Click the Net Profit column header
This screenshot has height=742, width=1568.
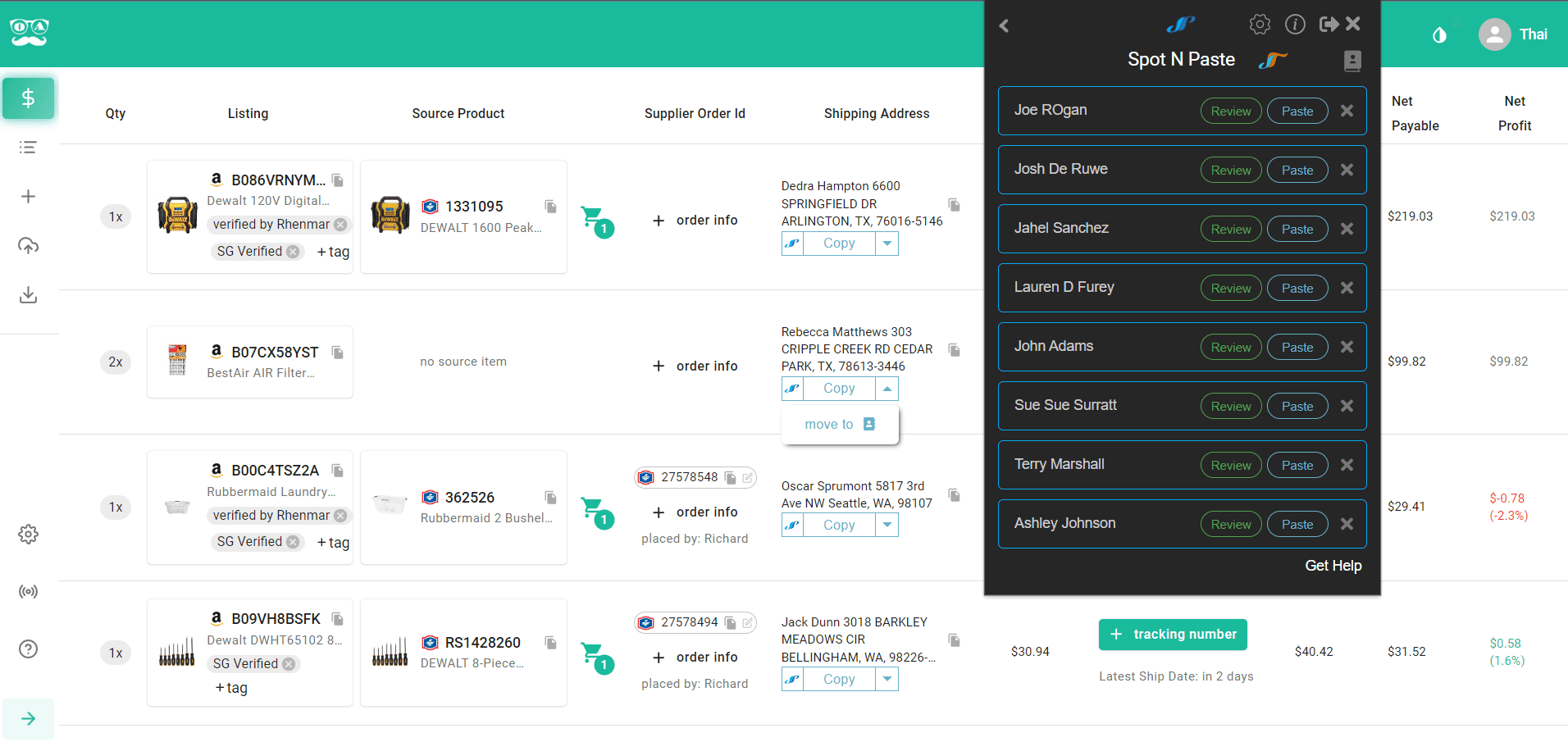[1515, 113]
